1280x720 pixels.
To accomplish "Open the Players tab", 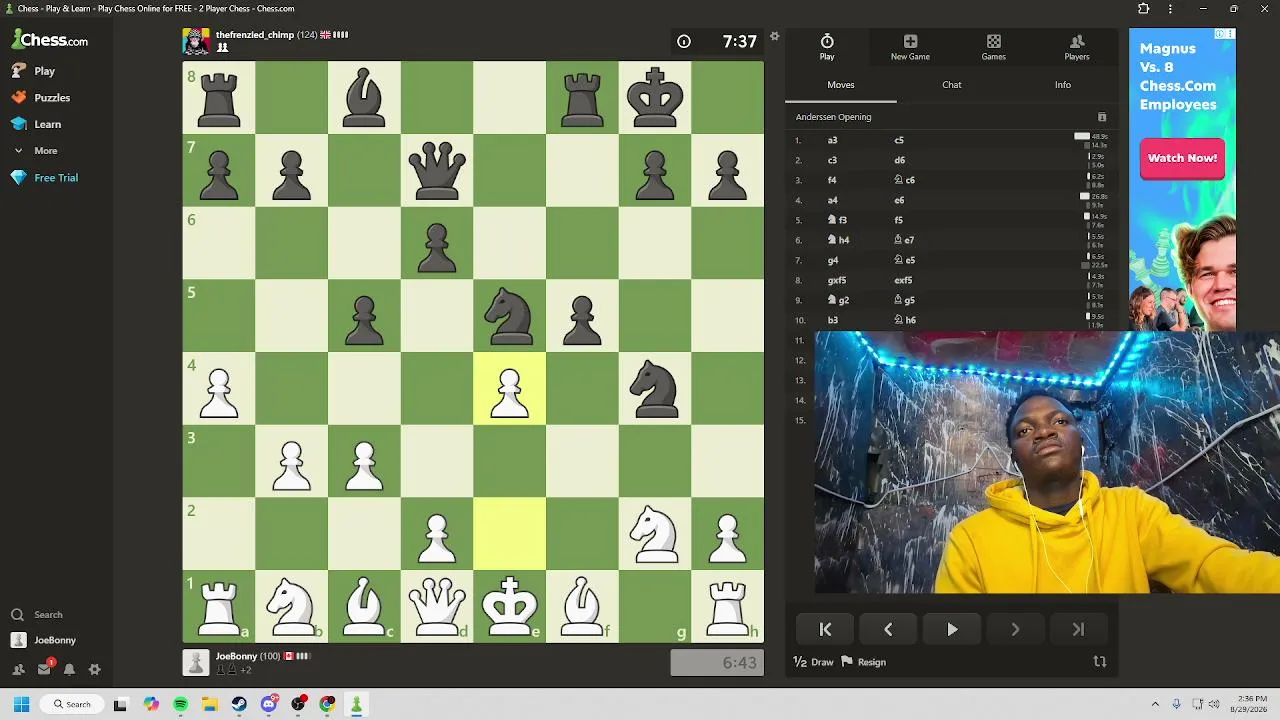I will 1077,46.
